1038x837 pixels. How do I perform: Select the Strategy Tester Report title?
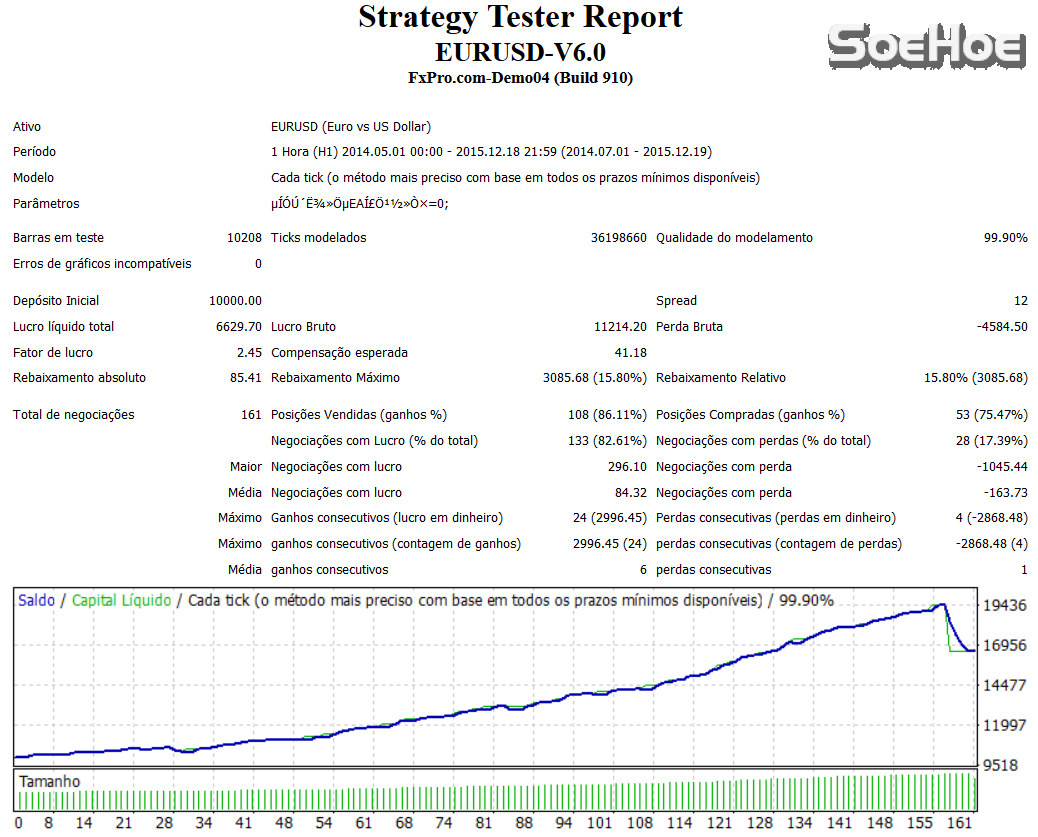pos(519,17)
